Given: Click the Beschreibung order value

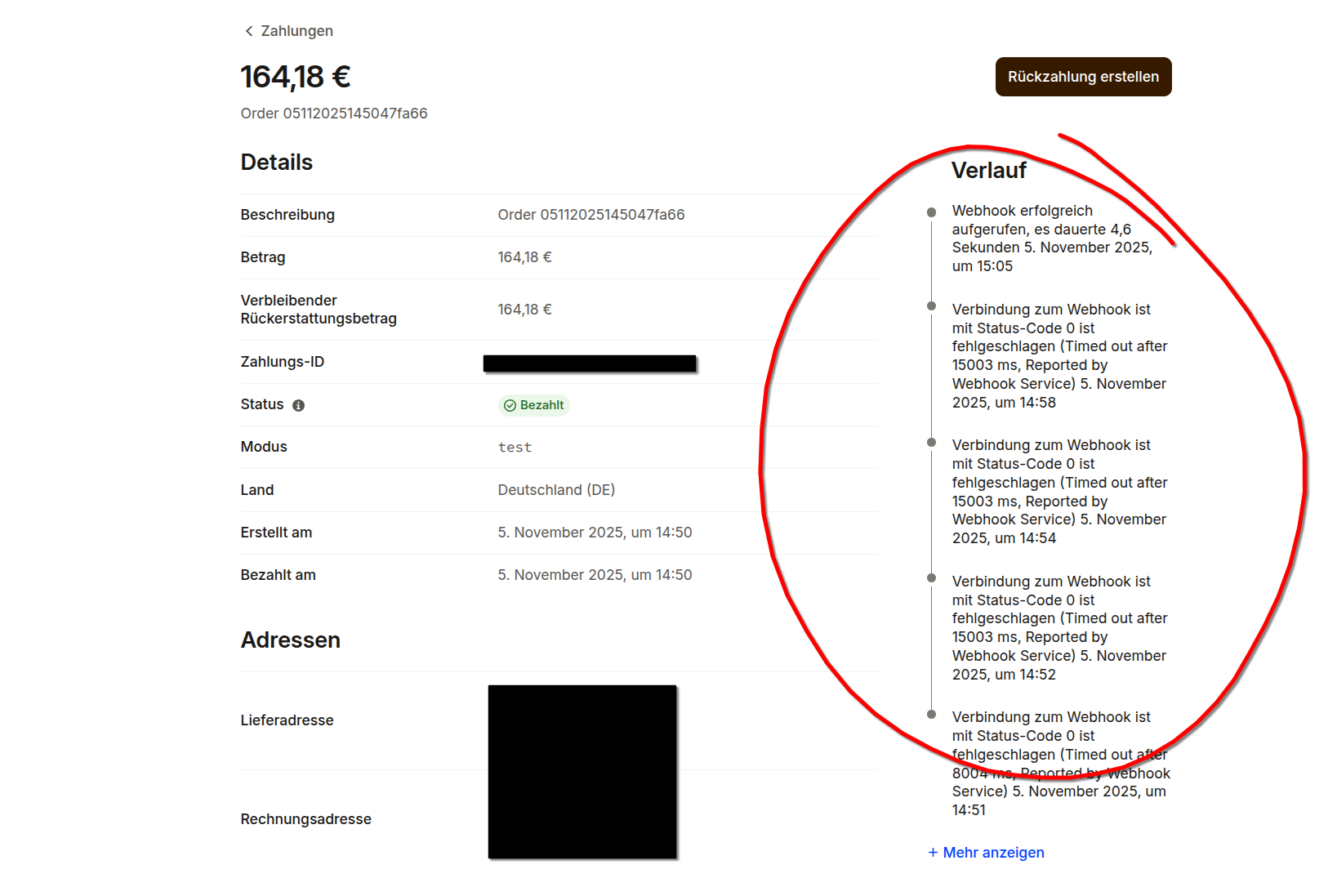Looking at the screenshot, I should coord(591,215).
